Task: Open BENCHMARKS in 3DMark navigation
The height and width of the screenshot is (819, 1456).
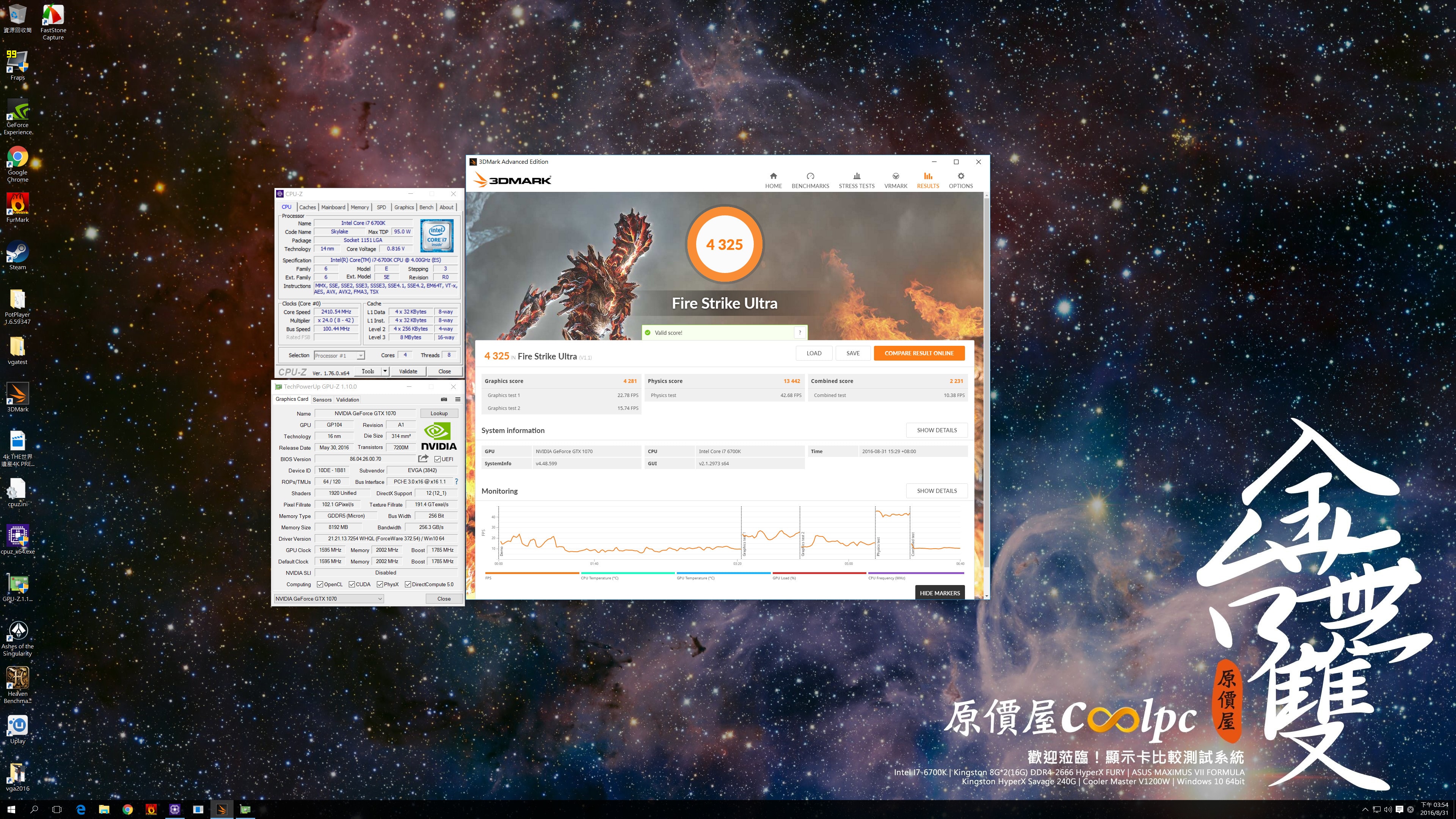Action: [810, 180]
